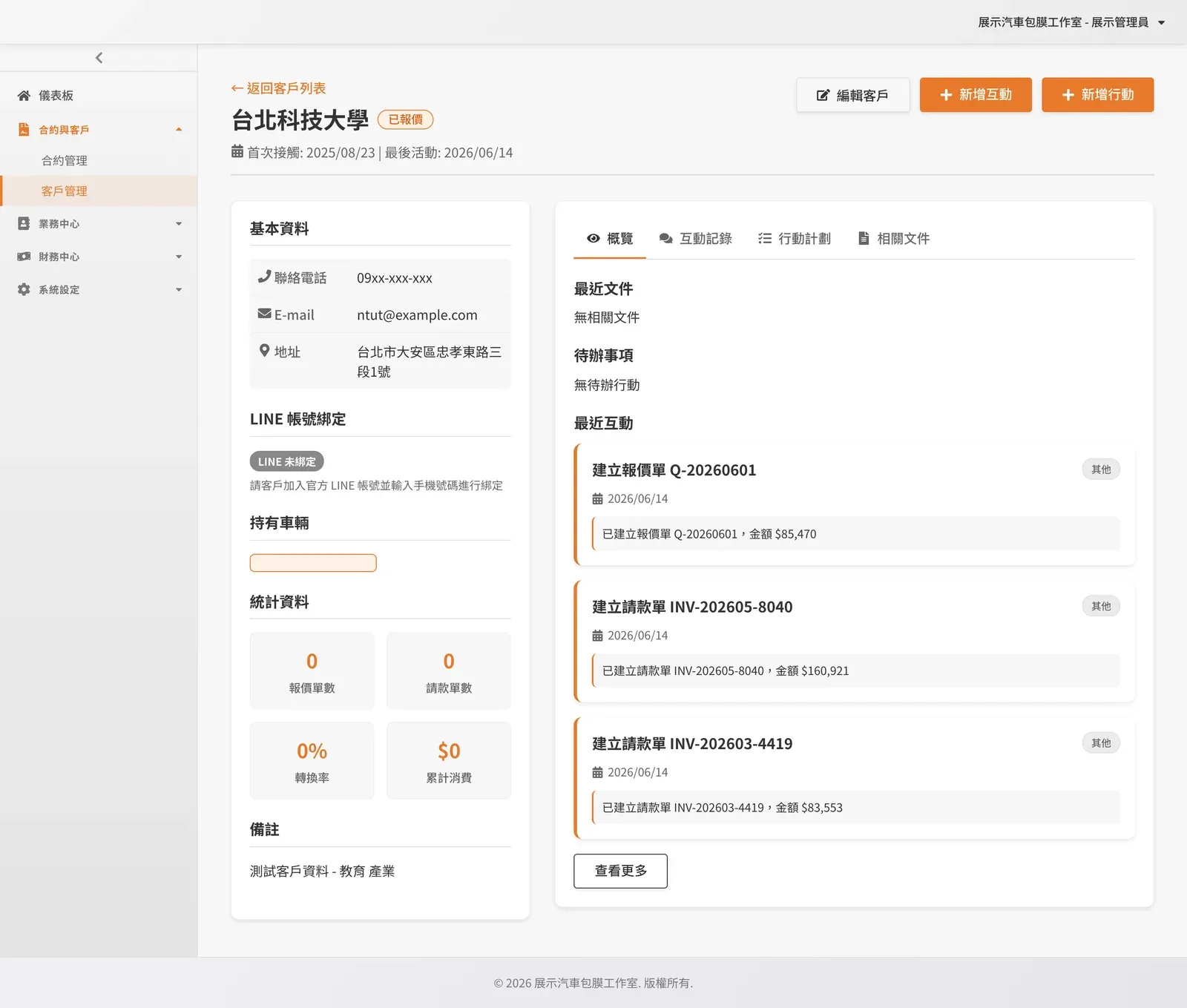
Task: Click phone number 09xx-xxx-xxx
Action: [395, 278]
